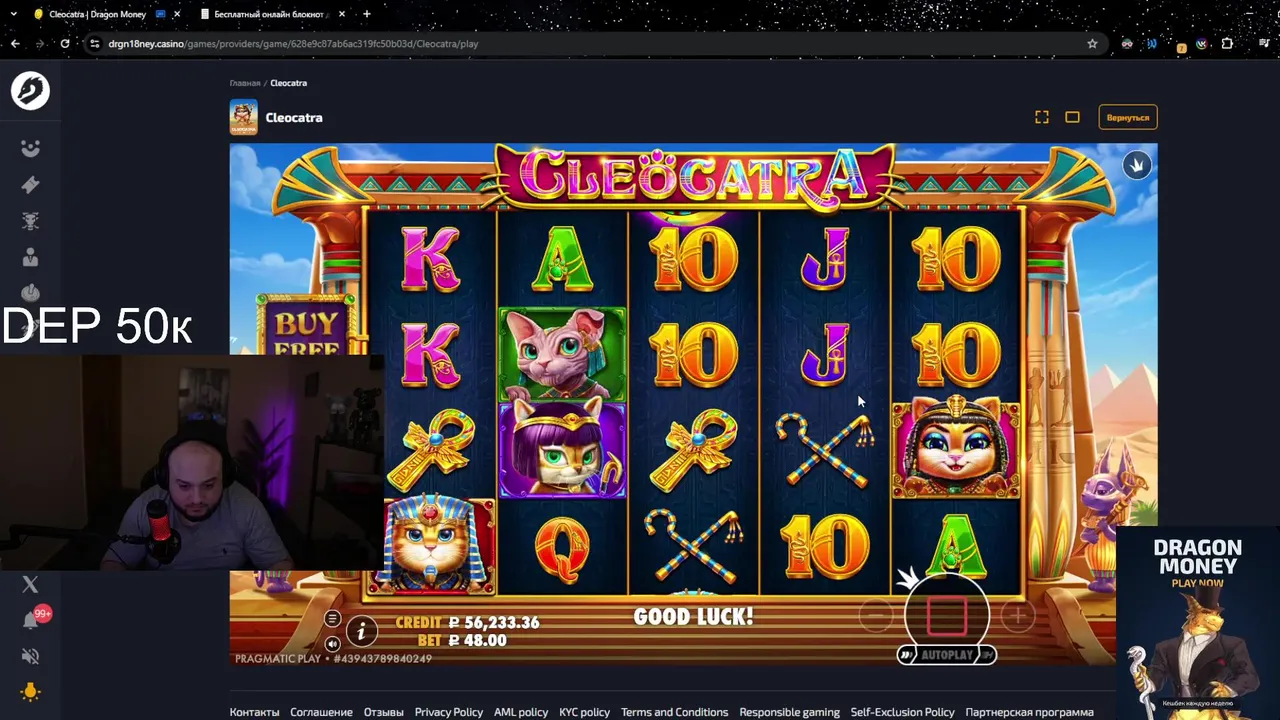1280x720 pixels.
Task: Toggle the slot game sound icon
Action: [333, 644]
